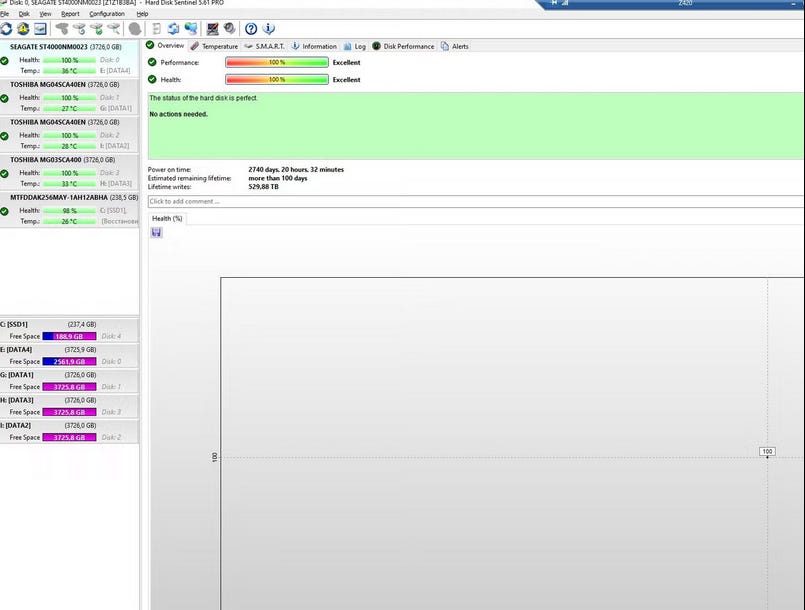Click the C: free space bar 188,9 GB
This screenshot has height=610, width=805.
69,336
